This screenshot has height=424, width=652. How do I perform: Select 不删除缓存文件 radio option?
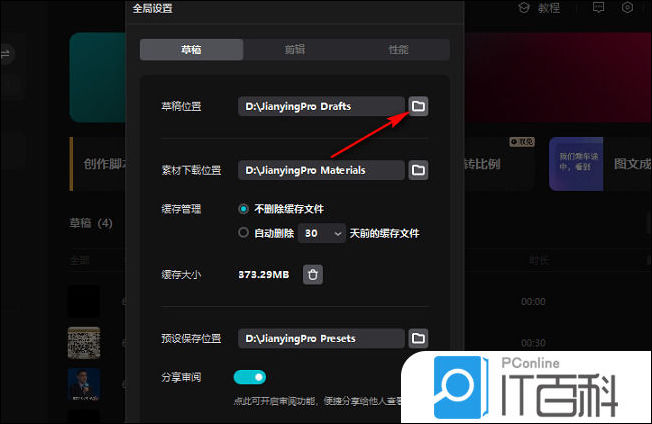[244, 209]
